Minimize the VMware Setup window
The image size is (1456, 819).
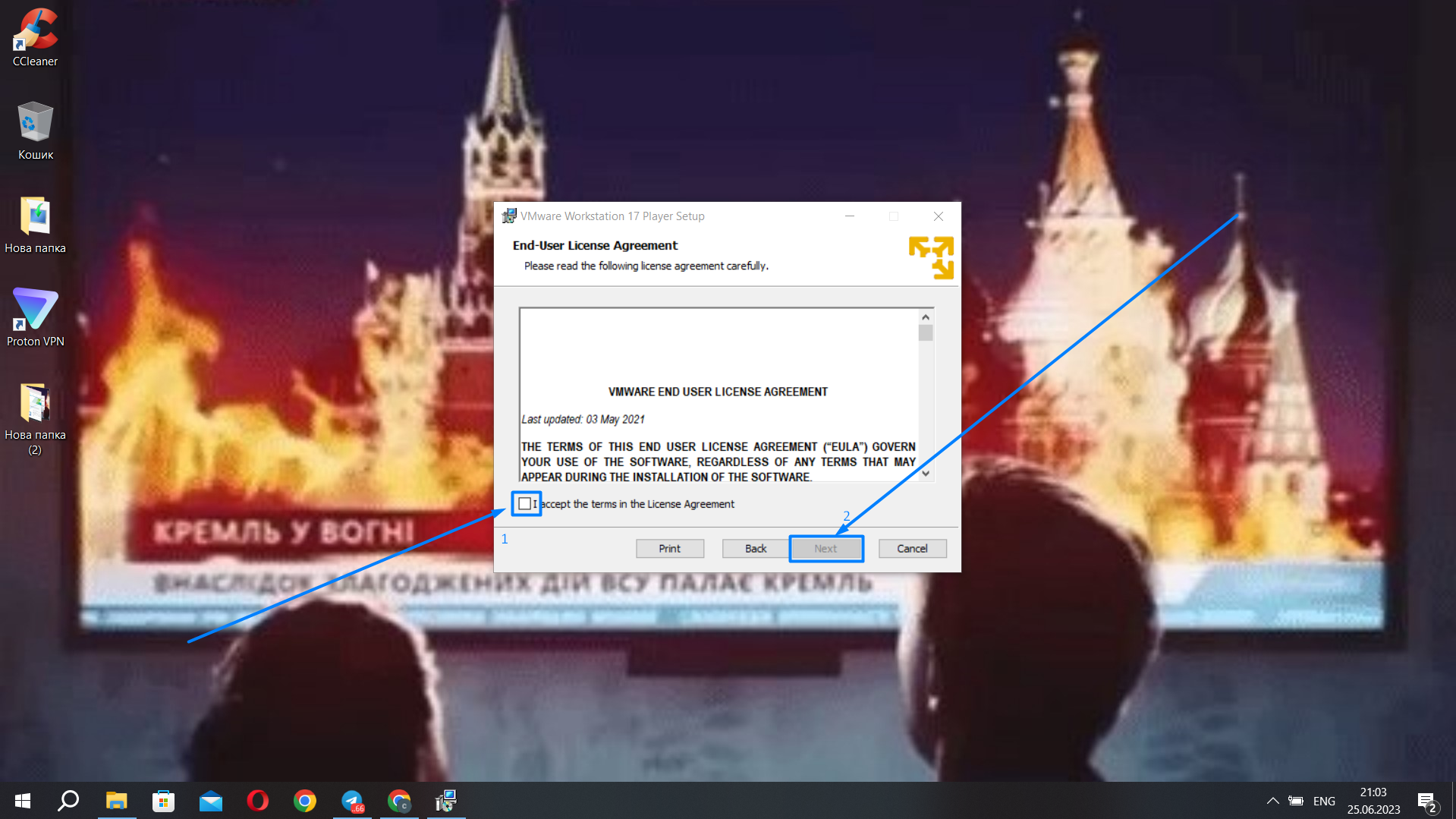pos(850,216)
